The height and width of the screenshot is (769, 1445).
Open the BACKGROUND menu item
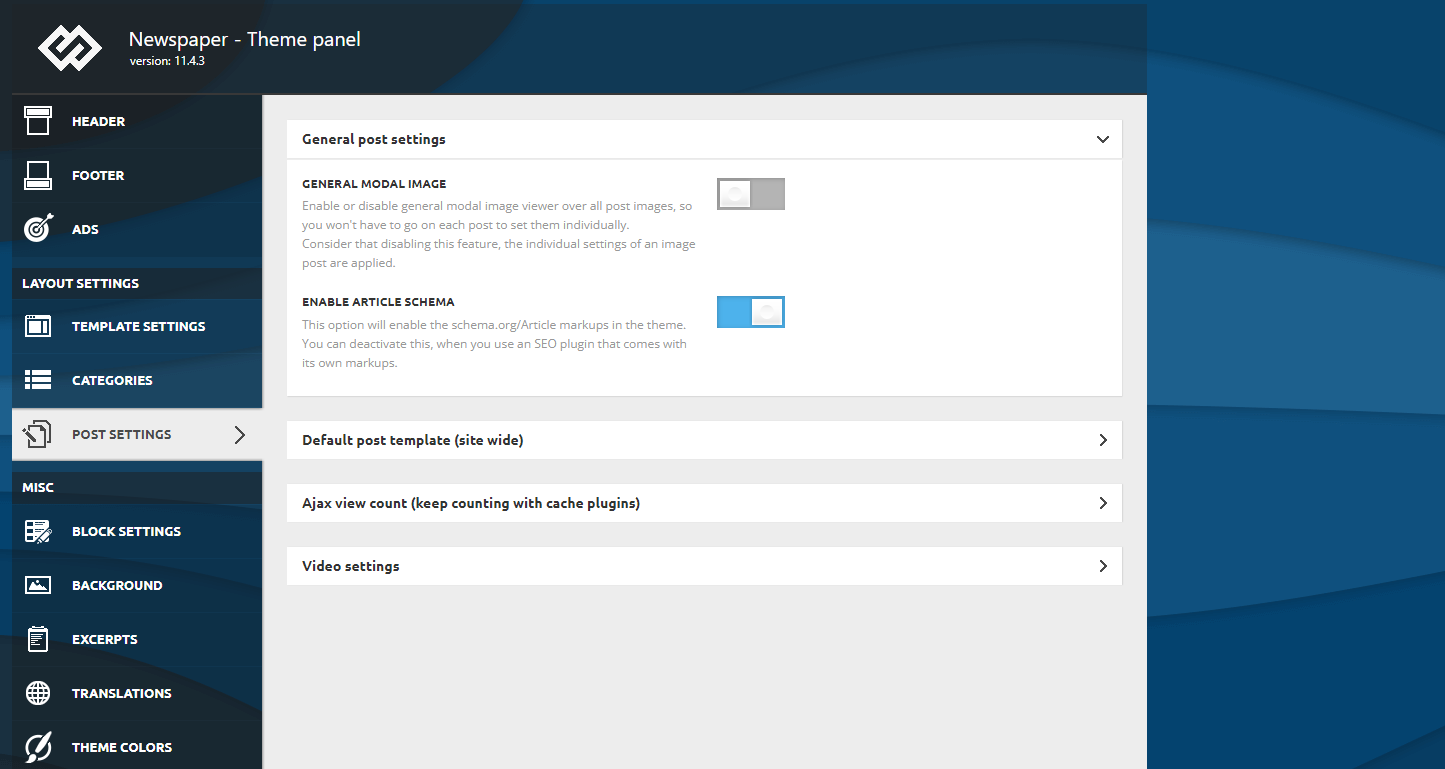point(137,585)
